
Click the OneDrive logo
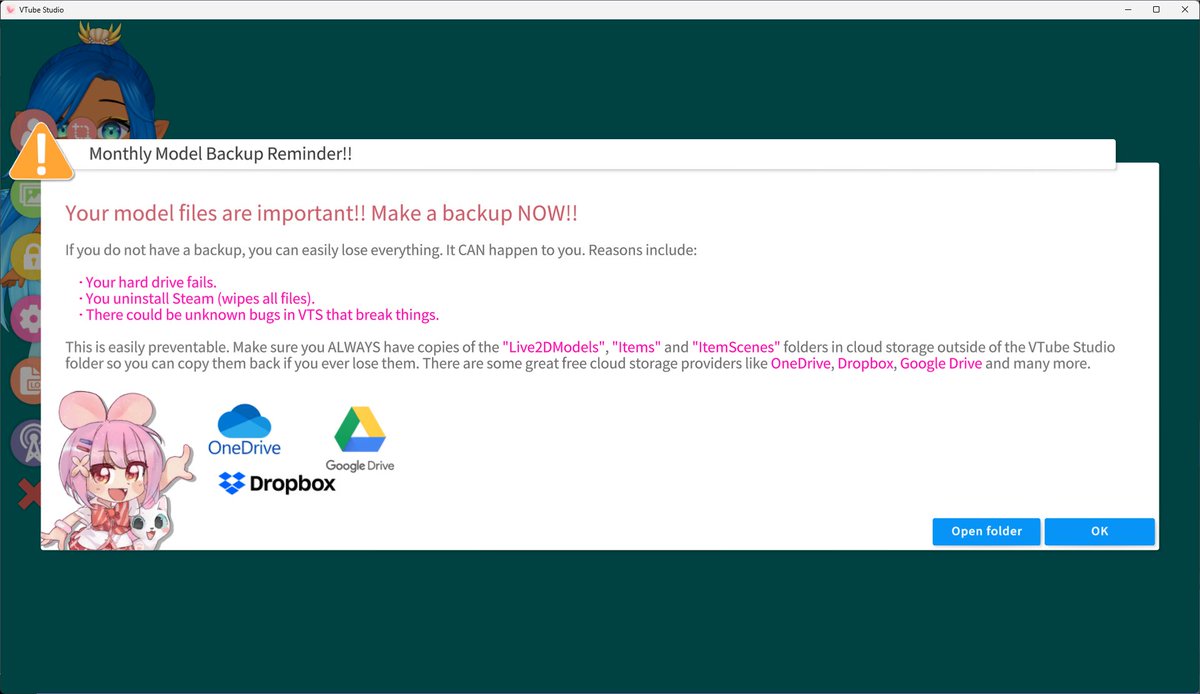coord(244,430)
